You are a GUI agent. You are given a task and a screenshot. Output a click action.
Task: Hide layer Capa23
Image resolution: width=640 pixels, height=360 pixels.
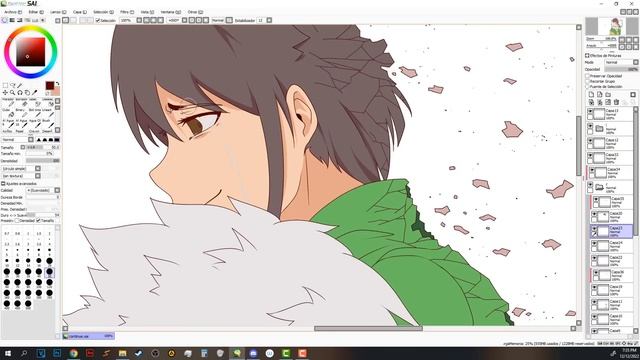(594, 229)
